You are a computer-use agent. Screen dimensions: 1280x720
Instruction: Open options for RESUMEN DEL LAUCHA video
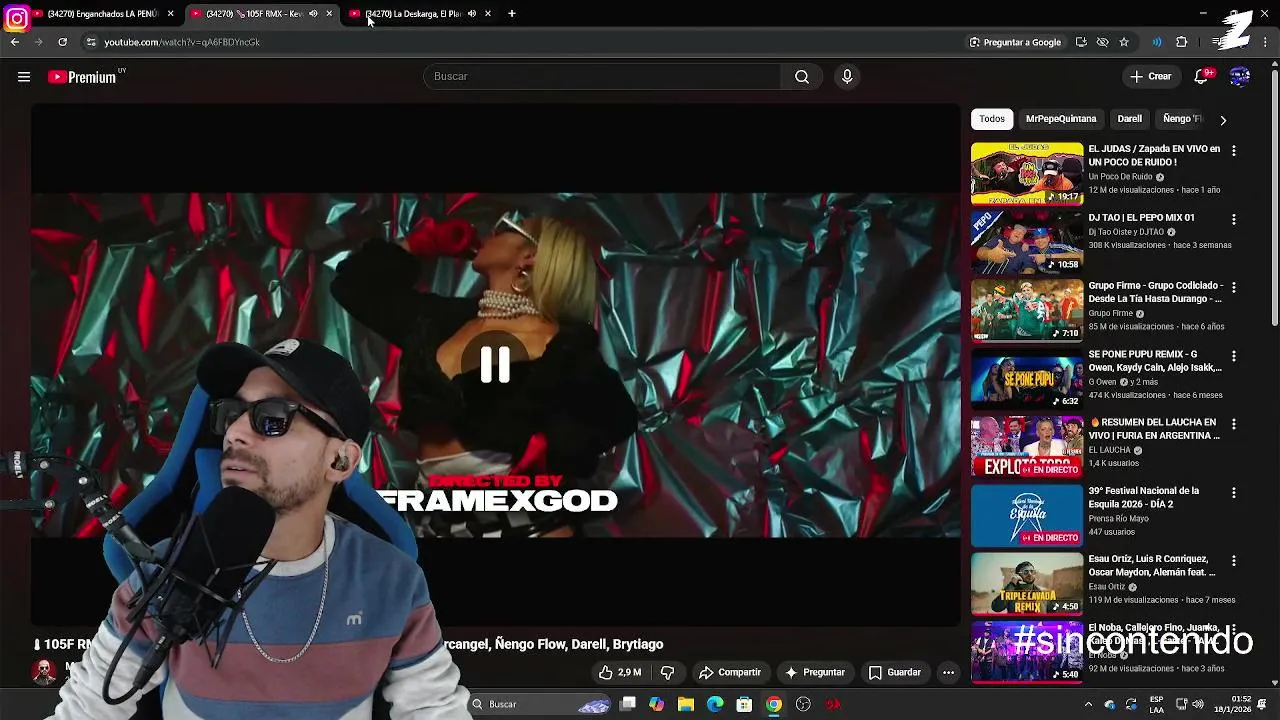tap(1233, 424)
